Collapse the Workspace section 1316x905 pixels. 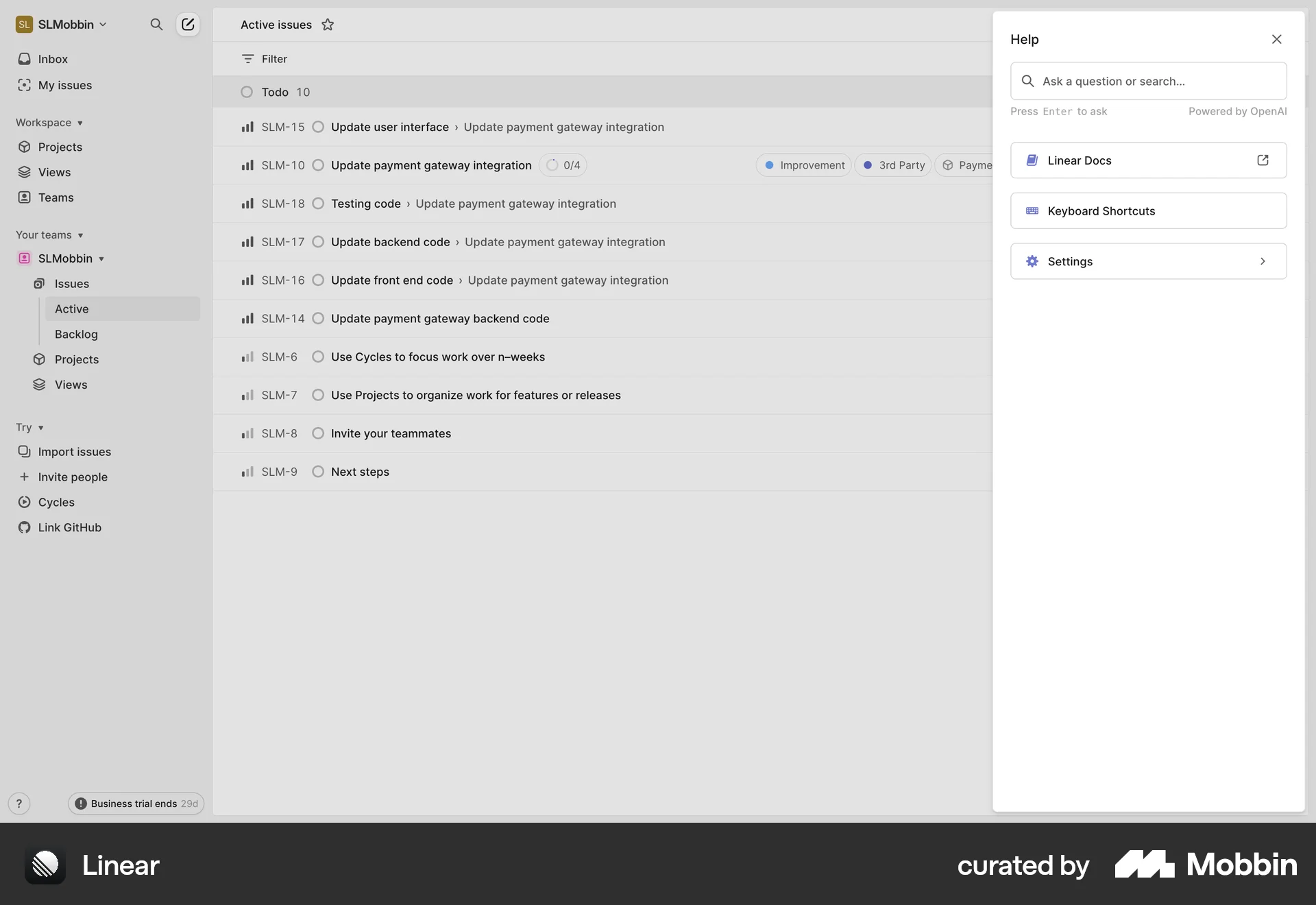tap(82, 123)
